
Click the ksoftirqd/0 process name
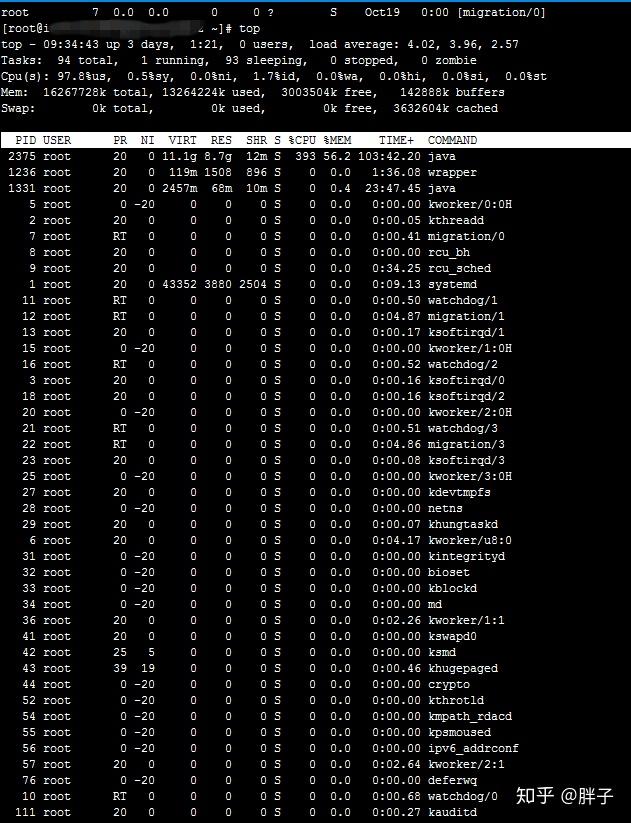tap(466, 381)
